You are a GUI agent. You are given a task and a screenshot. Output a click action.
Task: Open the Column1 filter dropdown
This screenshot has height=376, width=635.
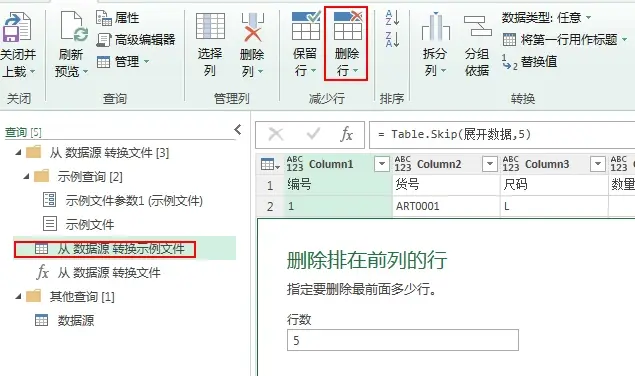(x=382, y=164)
